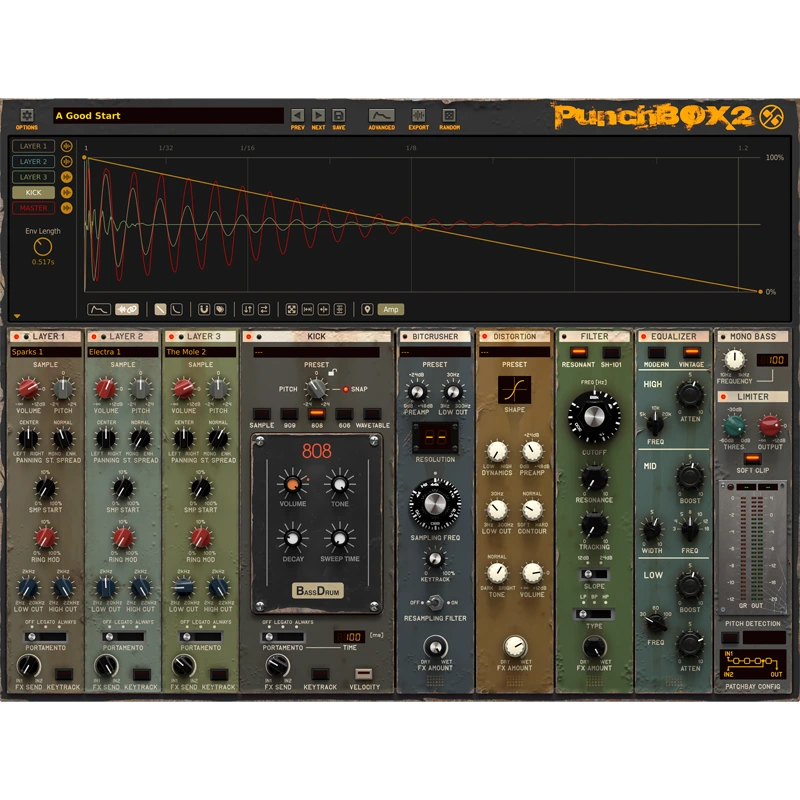Open the Bitcrusher preset selector field

435,352
